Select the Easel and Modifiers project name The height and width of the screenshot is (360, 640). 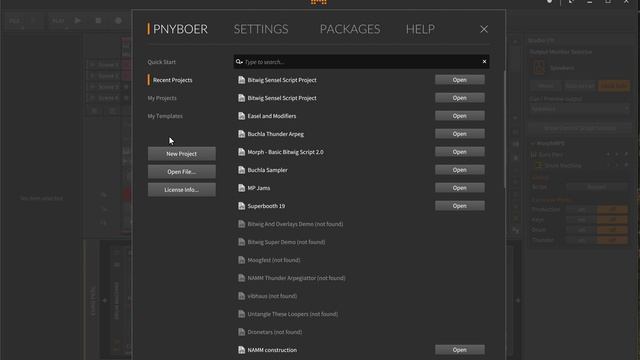(x=272, y=116)
